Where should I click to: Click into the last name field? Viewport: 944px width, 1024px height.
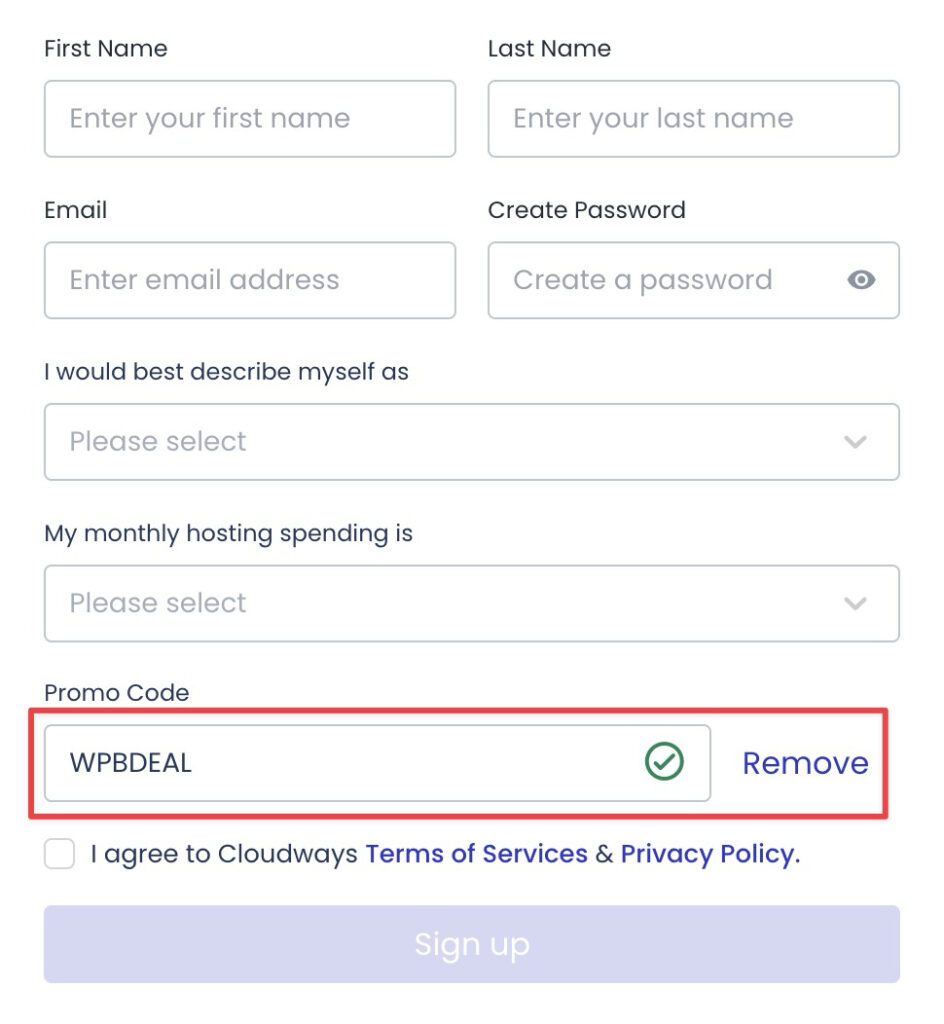(693, 119)
